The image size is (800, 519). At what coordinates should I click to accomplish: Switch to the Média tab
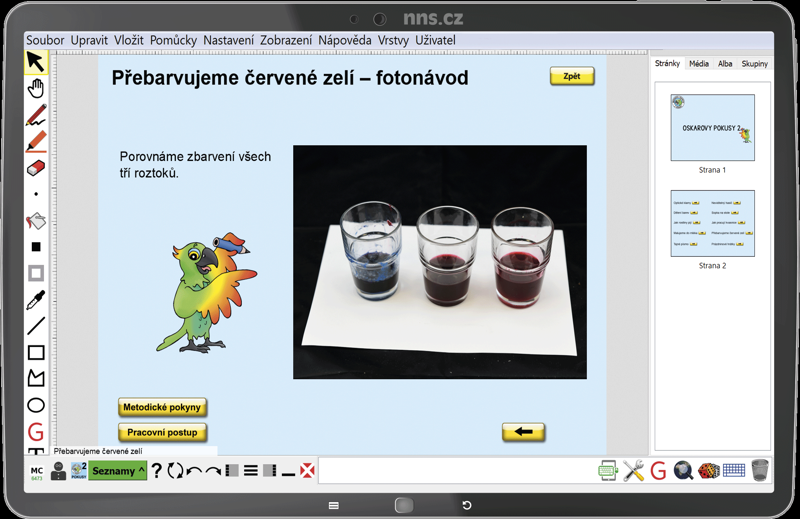tap(698, 63)
